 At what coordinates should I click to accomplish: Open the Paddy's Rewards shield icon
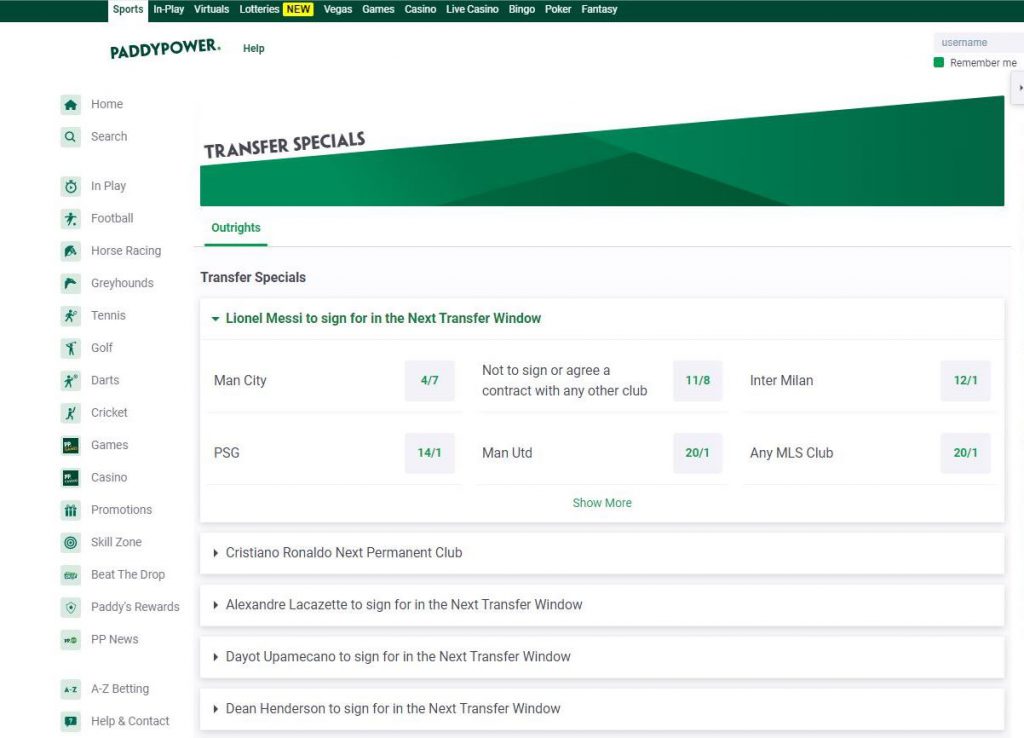pyautogui.click(x=71, y=607)
